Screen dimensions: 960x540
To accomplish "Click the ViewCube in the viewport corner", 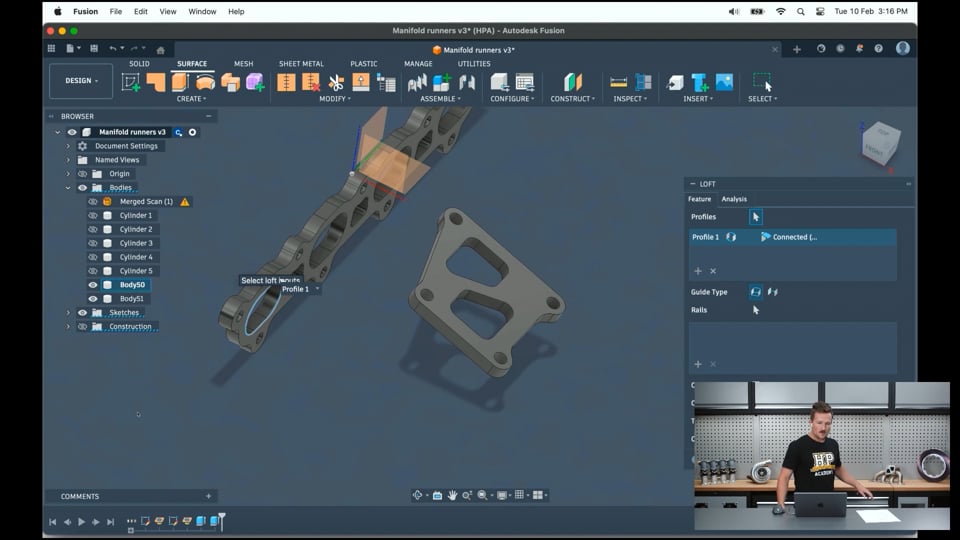I will pos(881,142).
